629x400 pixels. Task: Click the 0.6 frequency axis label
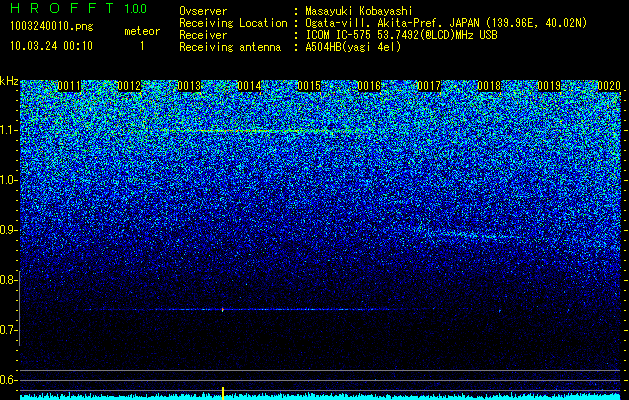tap(8, 380)
